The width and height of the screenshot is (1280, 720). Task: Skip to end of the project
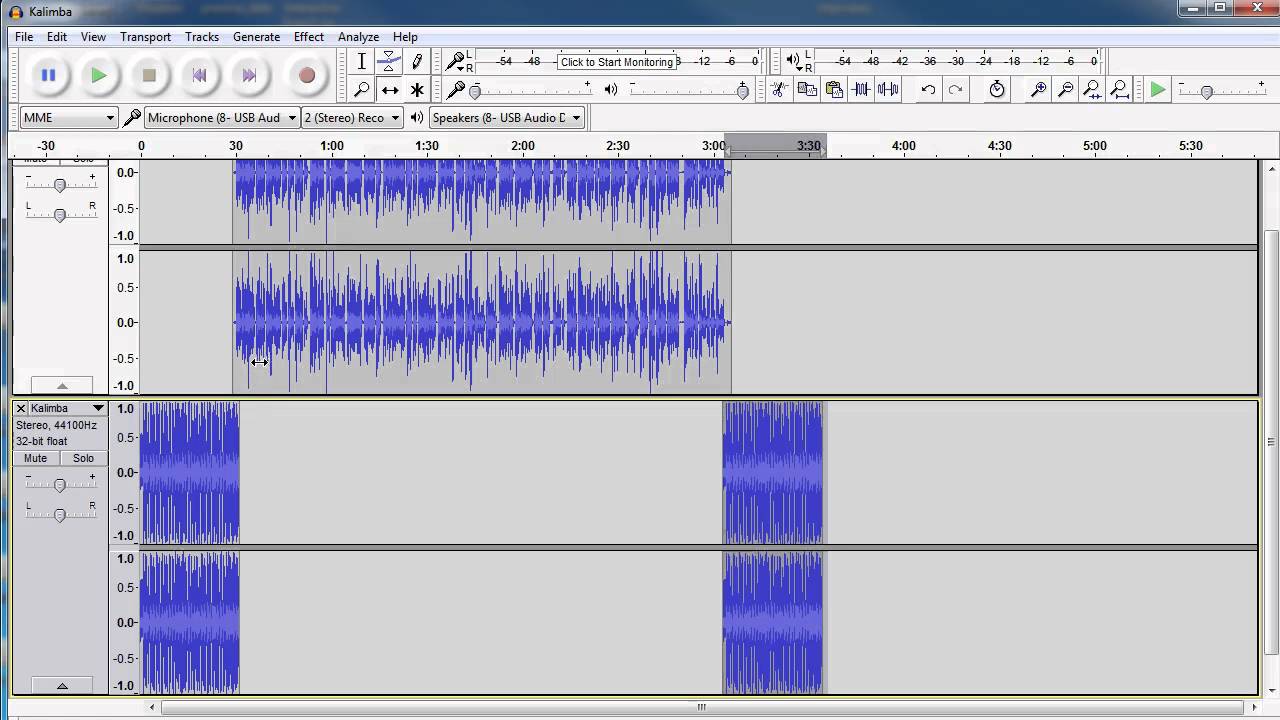pos(250,75)
